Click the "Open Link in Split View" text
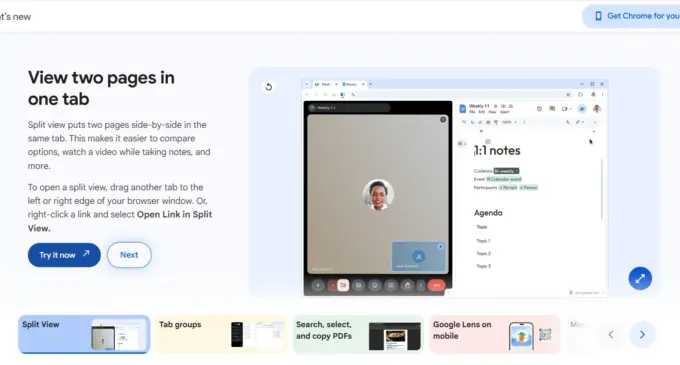 (120, 221)
